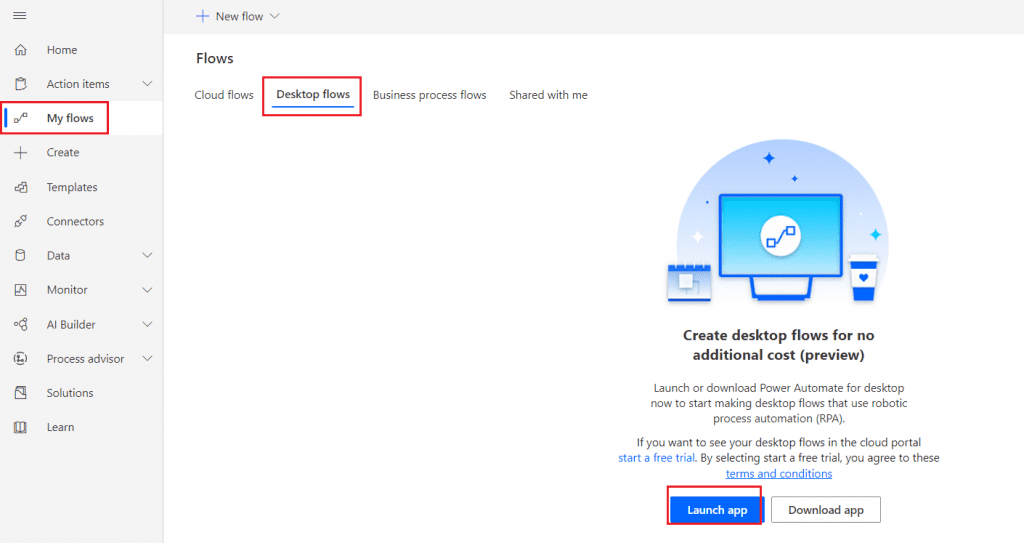Open the Shared with me tab
The width and height of the screenshot is (1024, 543).
(548, 95)
